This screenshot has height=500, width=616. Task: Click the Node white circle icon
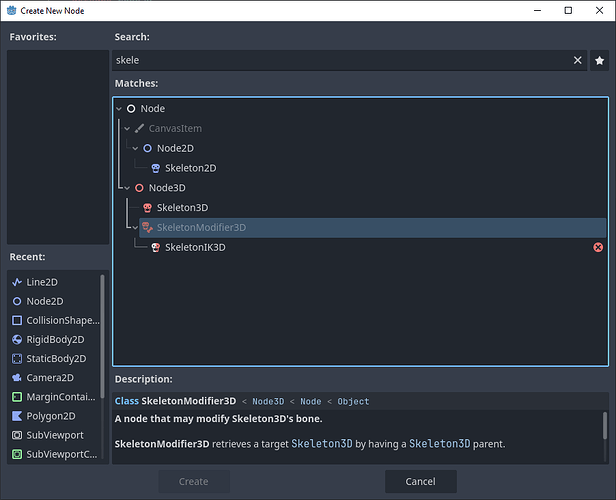[x=131, y=109]
